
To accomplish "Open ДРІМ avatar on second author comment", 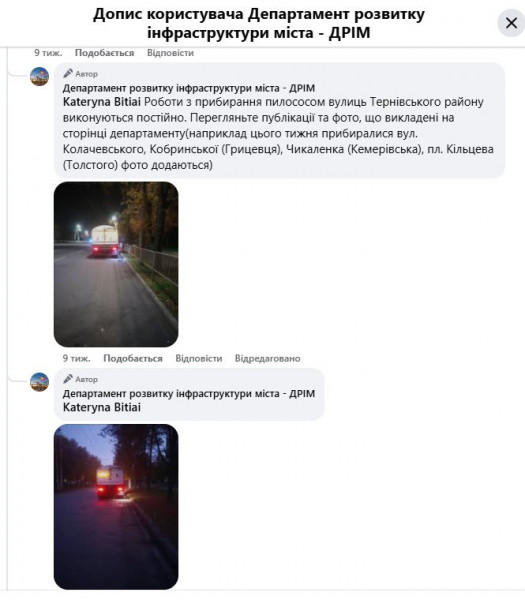I will point(39,382).
